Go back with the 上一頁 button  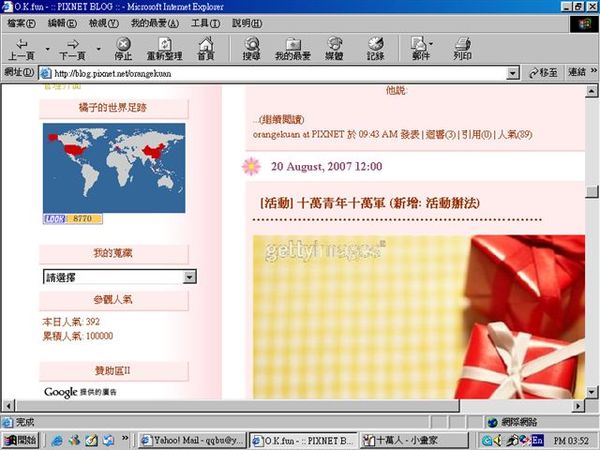pos(22,49)
